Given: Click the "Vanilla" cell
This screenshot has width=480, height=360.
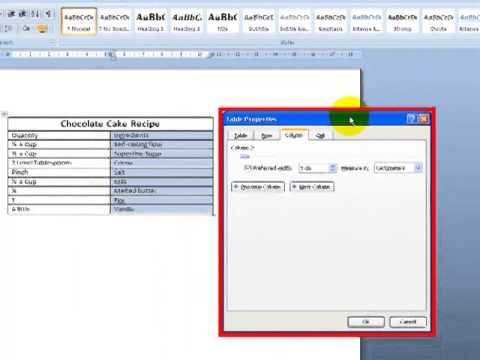Looking at the screenshot, I should 161,209.
